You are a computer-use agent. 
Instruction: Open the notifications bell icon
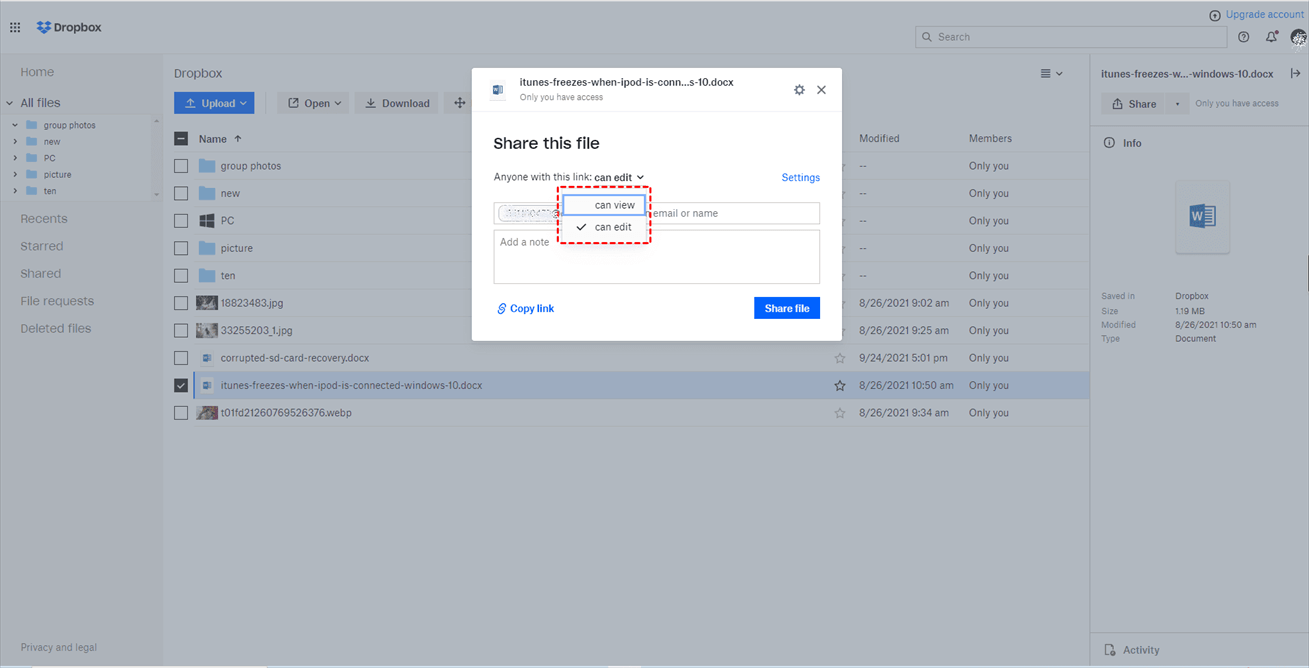point(1272,37)
